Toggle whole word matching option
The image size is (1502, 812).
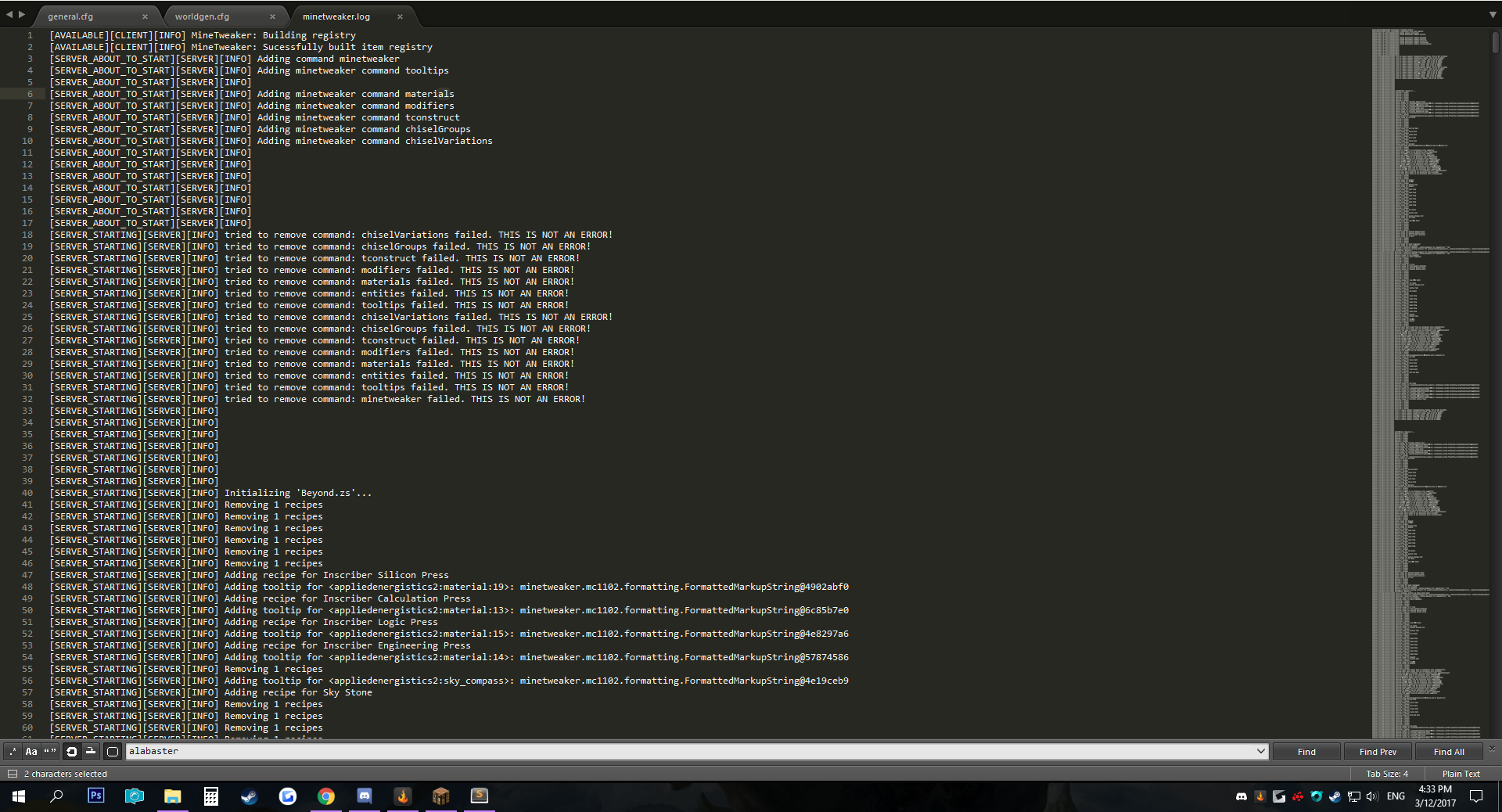[x=50, y=752]
